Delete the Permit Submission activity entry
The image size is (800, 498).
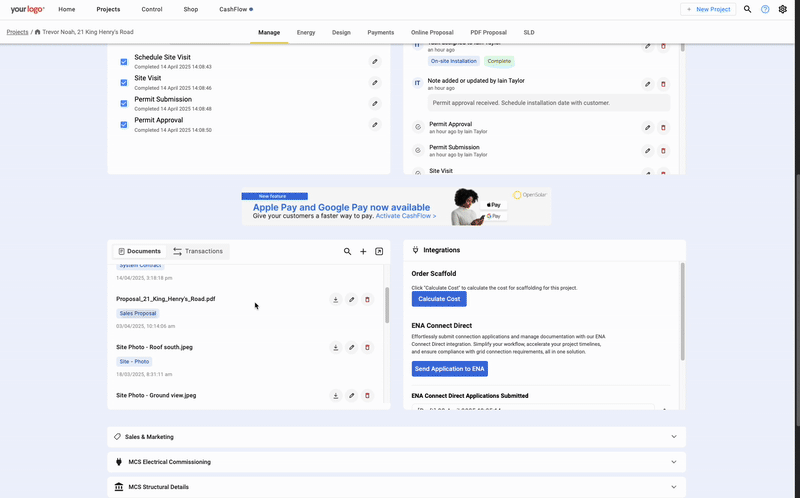tap(663, 151)
